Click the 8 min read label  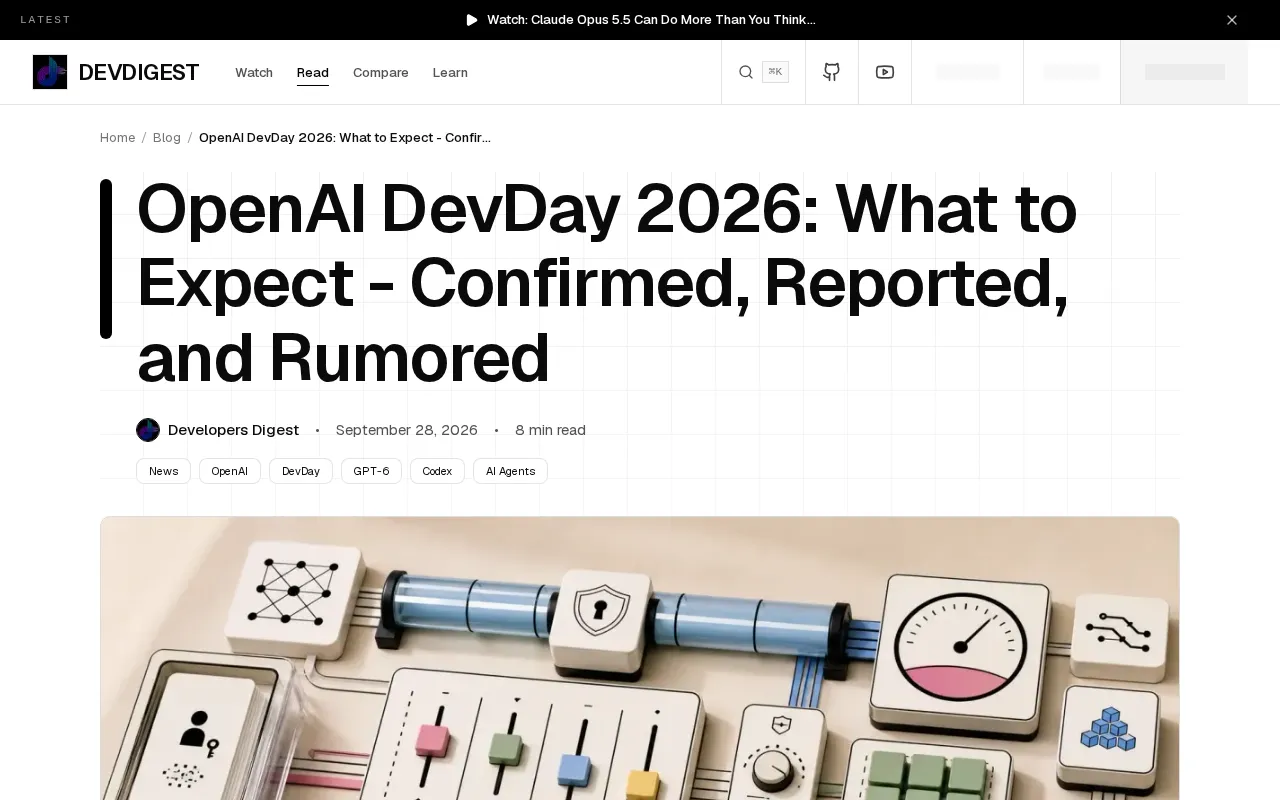(x=550, y=430)
